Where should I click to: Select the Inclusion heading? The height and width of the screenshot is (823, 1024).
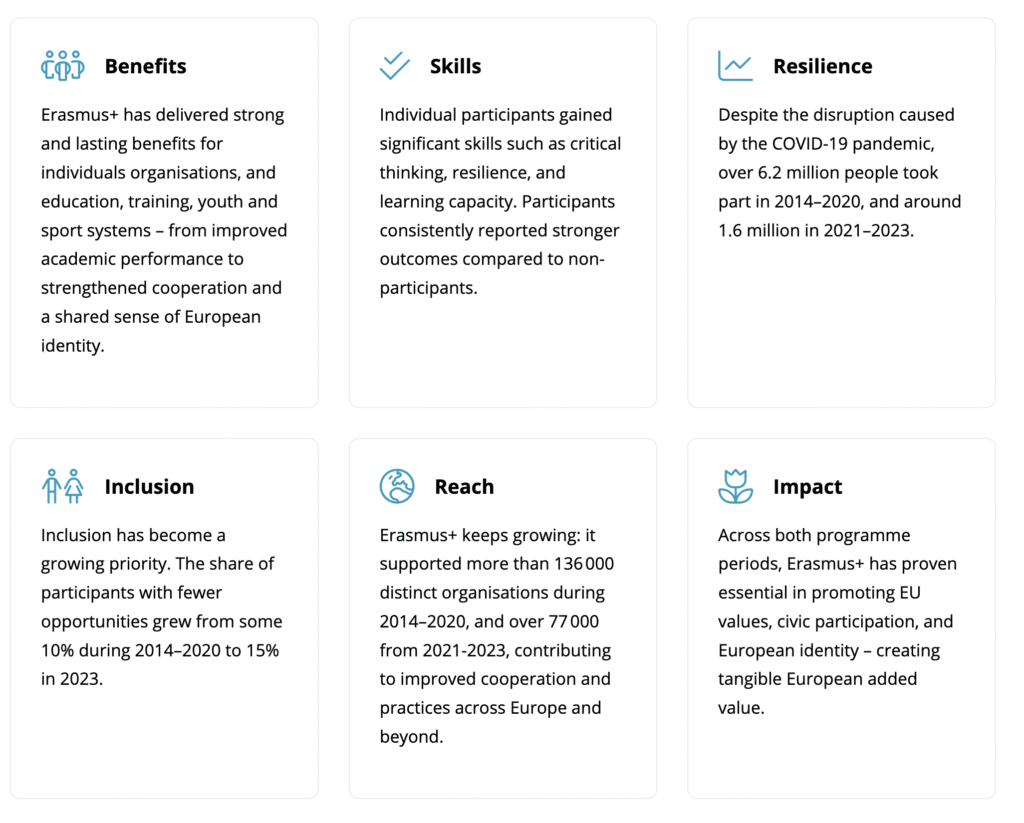(x=150, y=487)
